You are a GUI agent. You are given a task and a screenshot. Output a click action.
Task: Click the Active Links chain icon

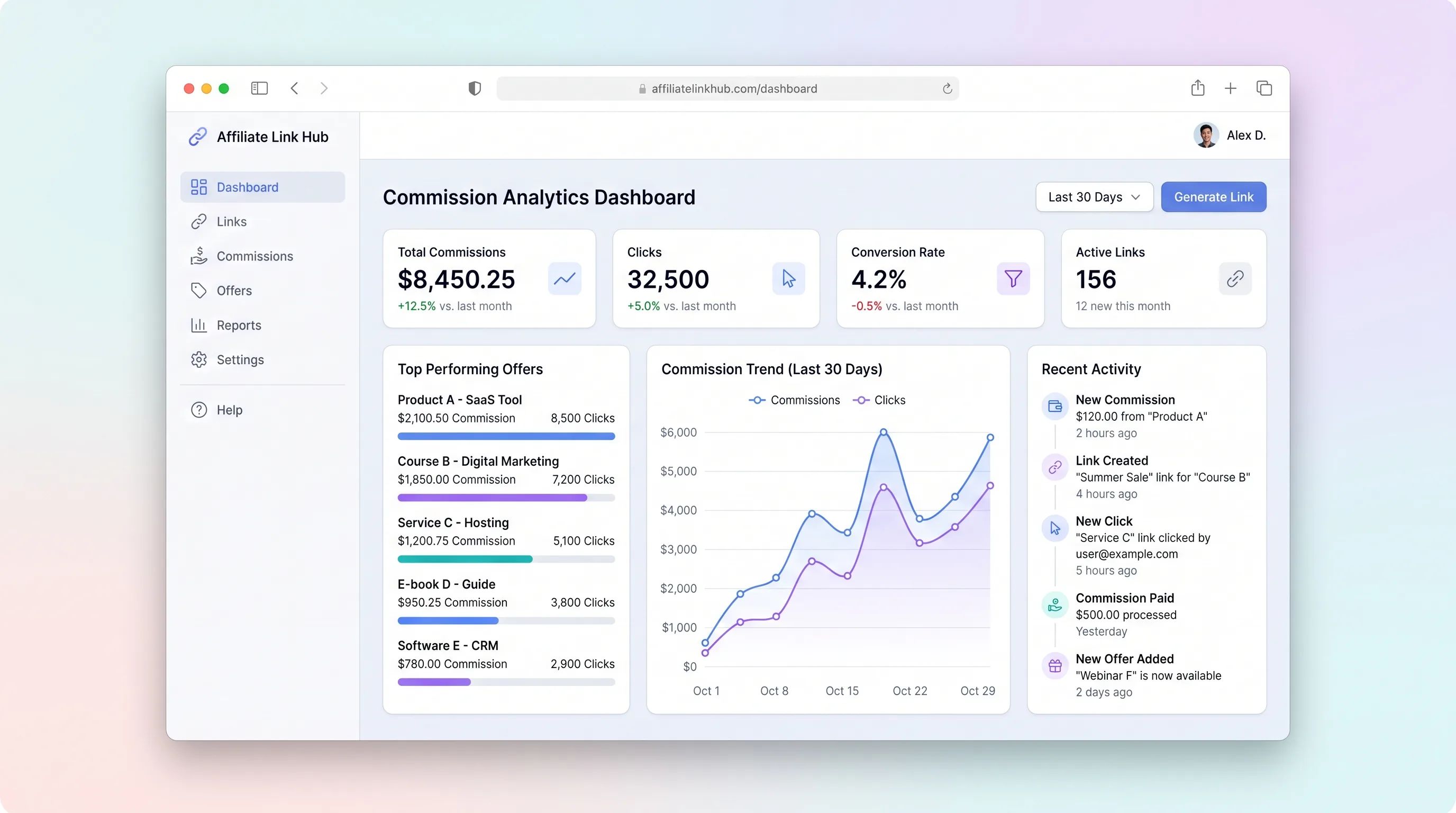pos(1235,278)
